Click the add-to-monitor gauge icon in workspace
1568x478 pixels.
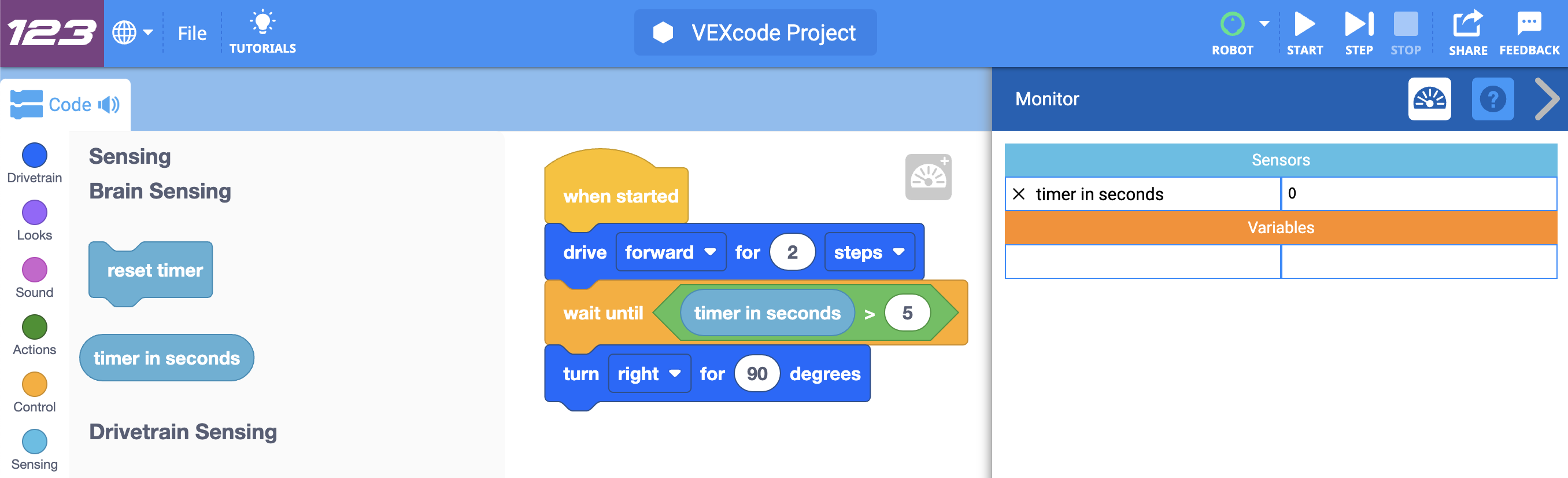pos(927,177)
